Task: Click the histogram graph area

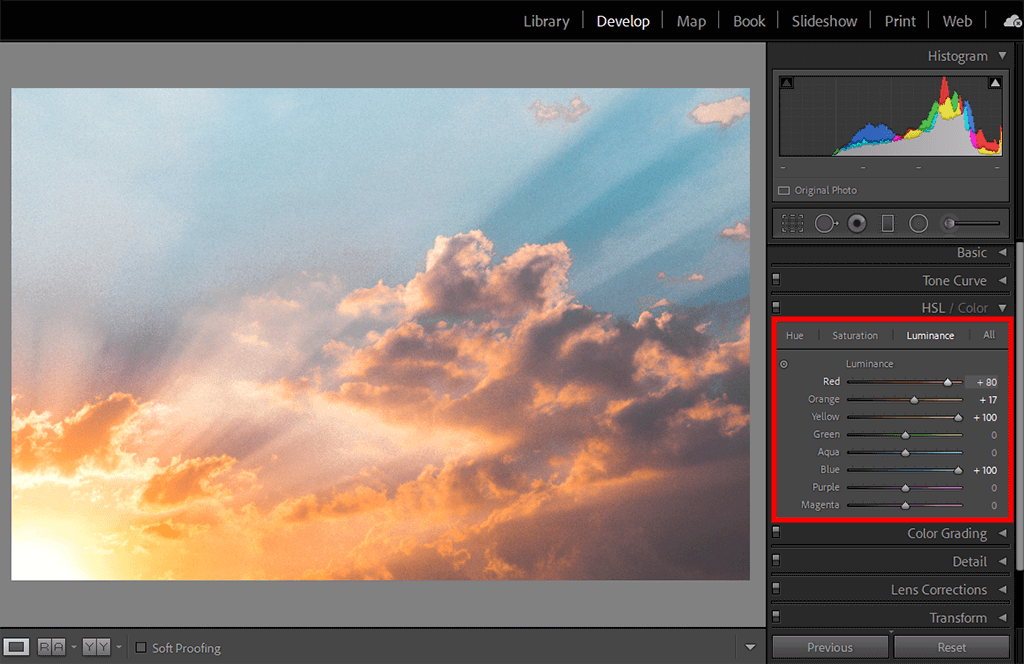Action: pyautogui.click(x=891, y=116)
